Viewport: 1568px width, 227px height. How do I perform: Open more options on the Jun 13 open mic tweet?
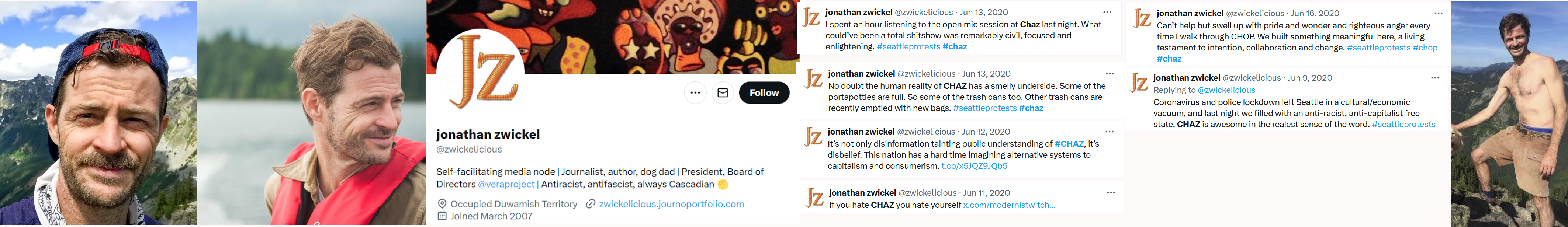point(1107,12)
